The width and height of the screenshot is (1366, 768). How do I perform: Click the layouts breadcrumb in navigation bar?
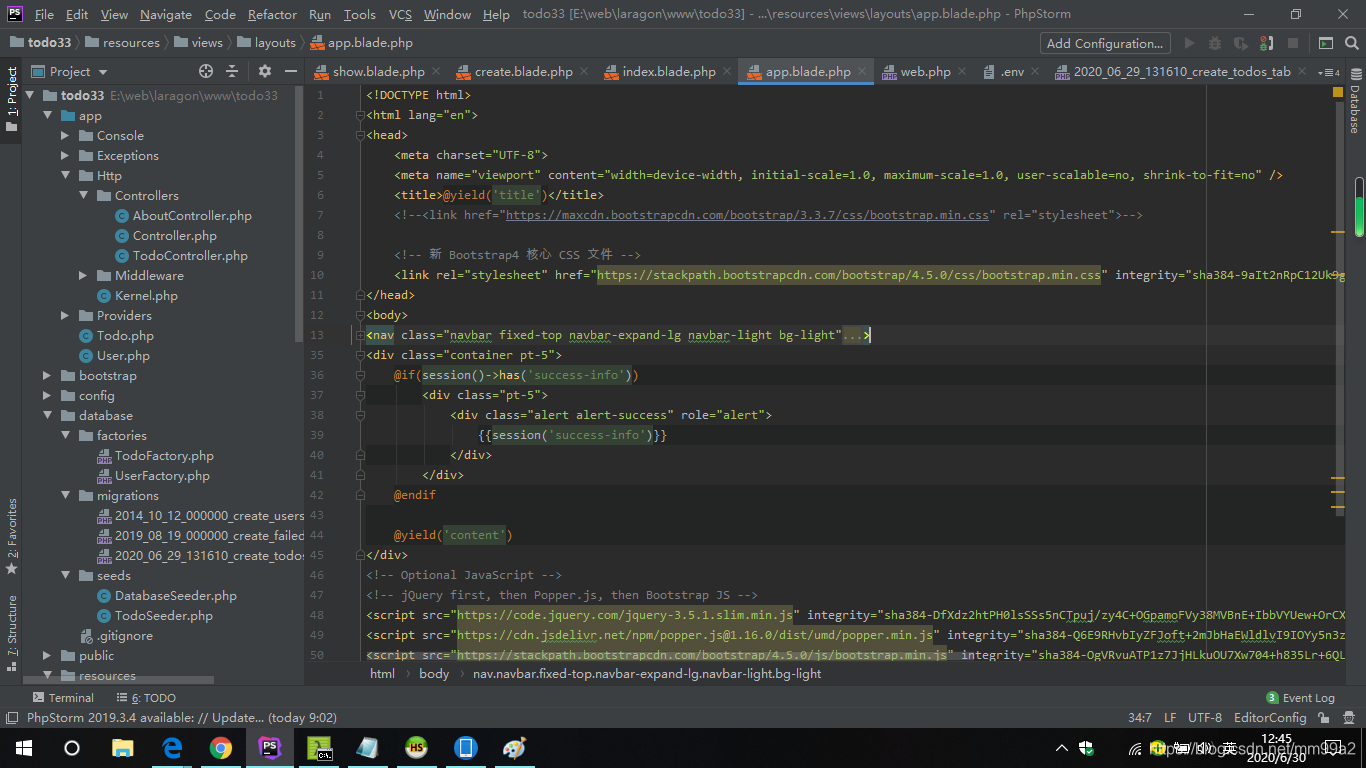(265, 43)
